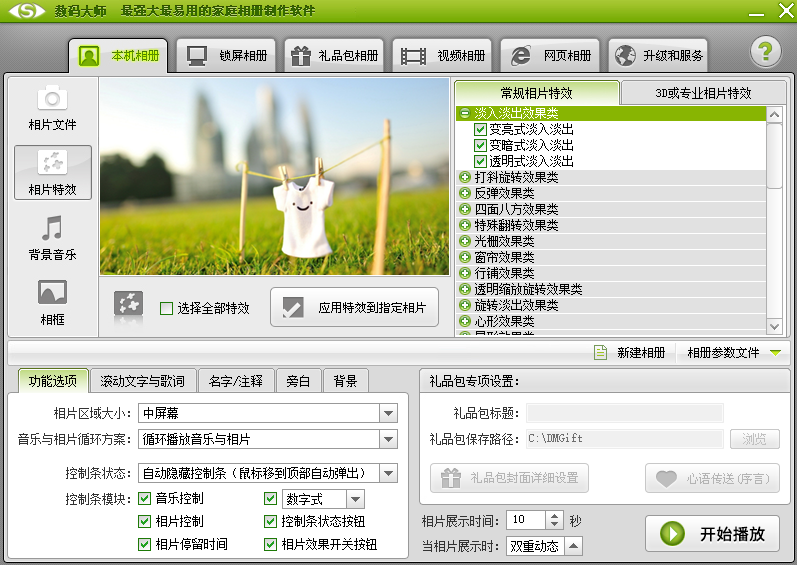The height and width of the screenshot is (565, 797).
Task: Open 礼品包相册 gift box icon tab
Action: point(300,55)
